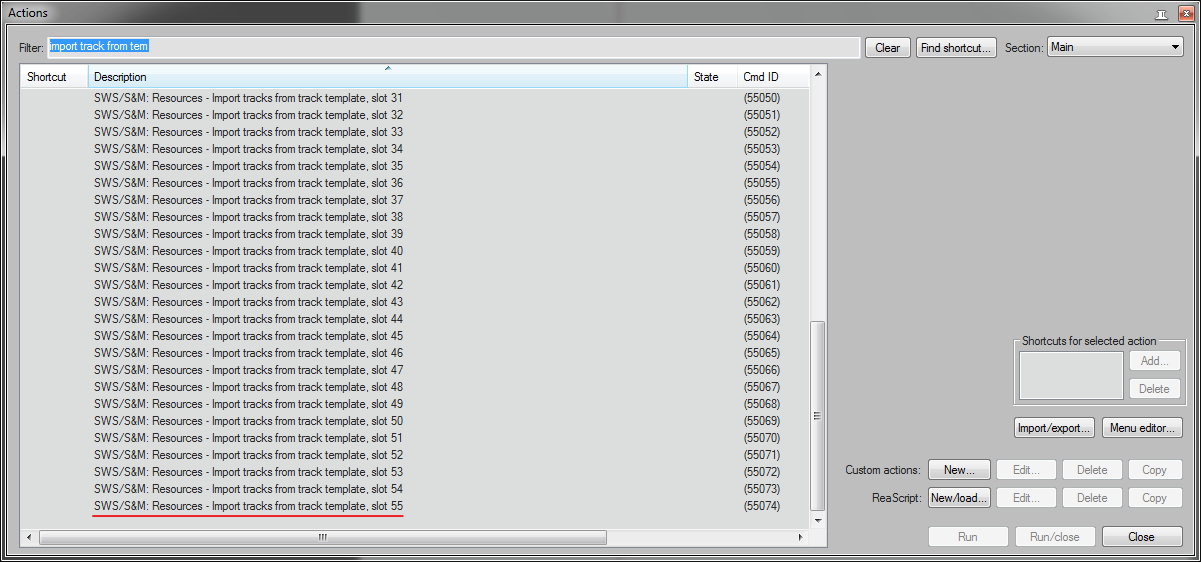Select the action for template slot 42
Viewport: 1201px width, 562px height.
coord(248,285)
